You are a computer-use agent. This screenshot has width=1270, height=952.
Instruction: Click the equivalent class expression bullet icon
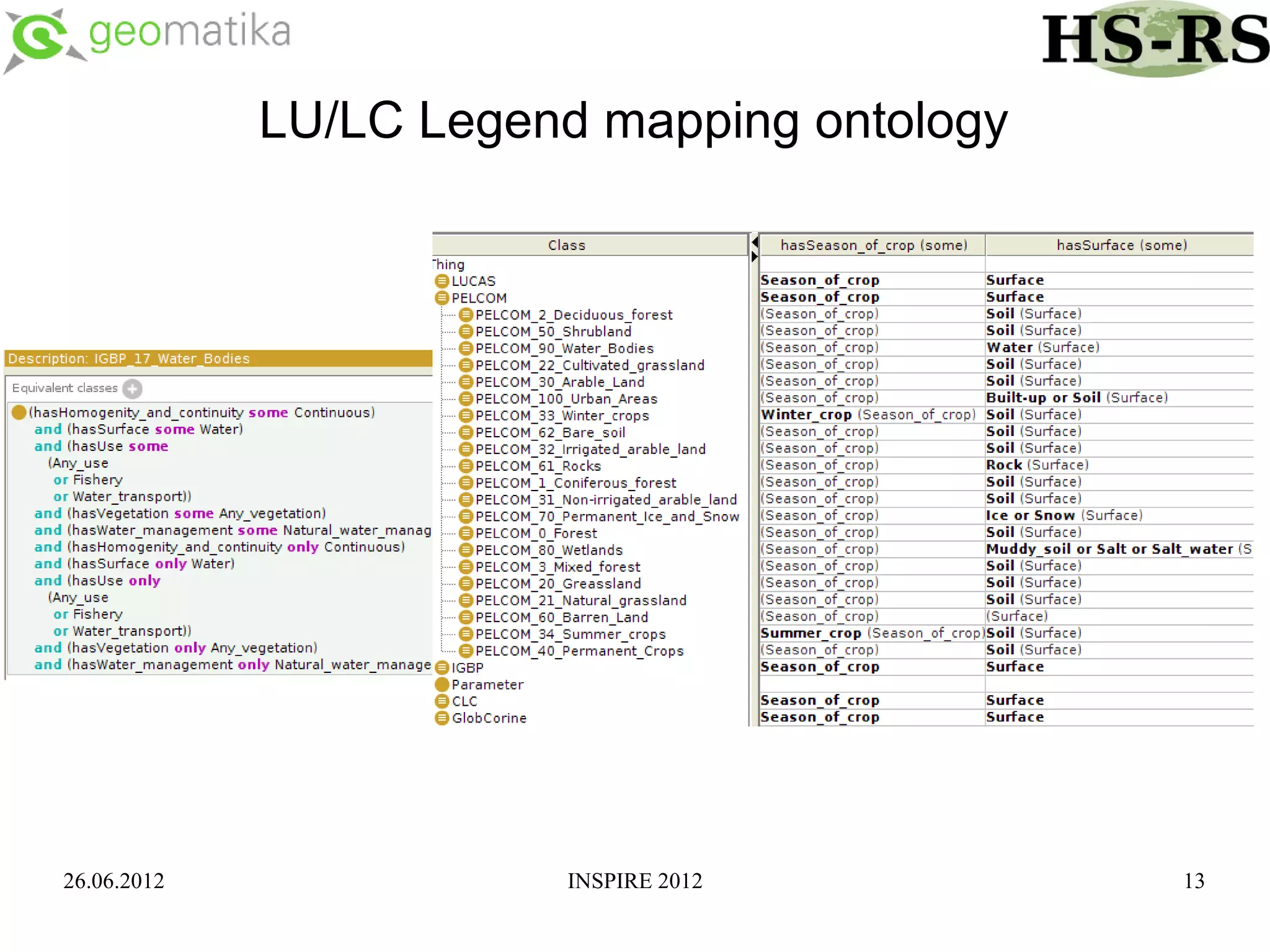[x=19, y=412]
